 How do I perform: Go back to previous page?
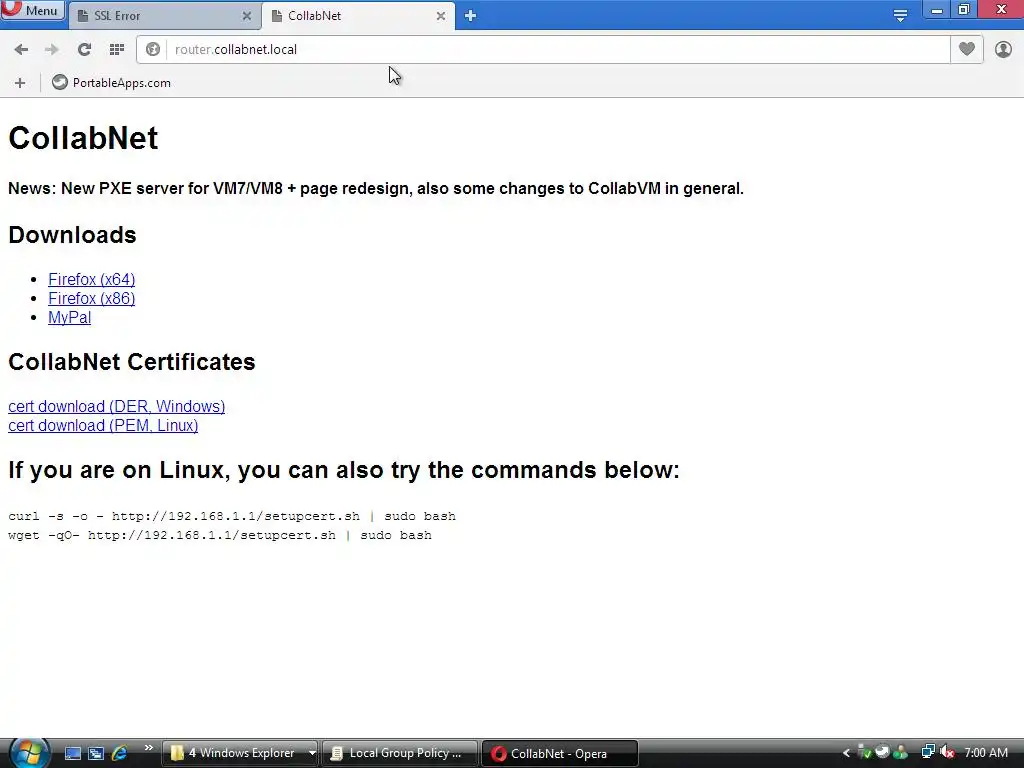click(21, 50)
